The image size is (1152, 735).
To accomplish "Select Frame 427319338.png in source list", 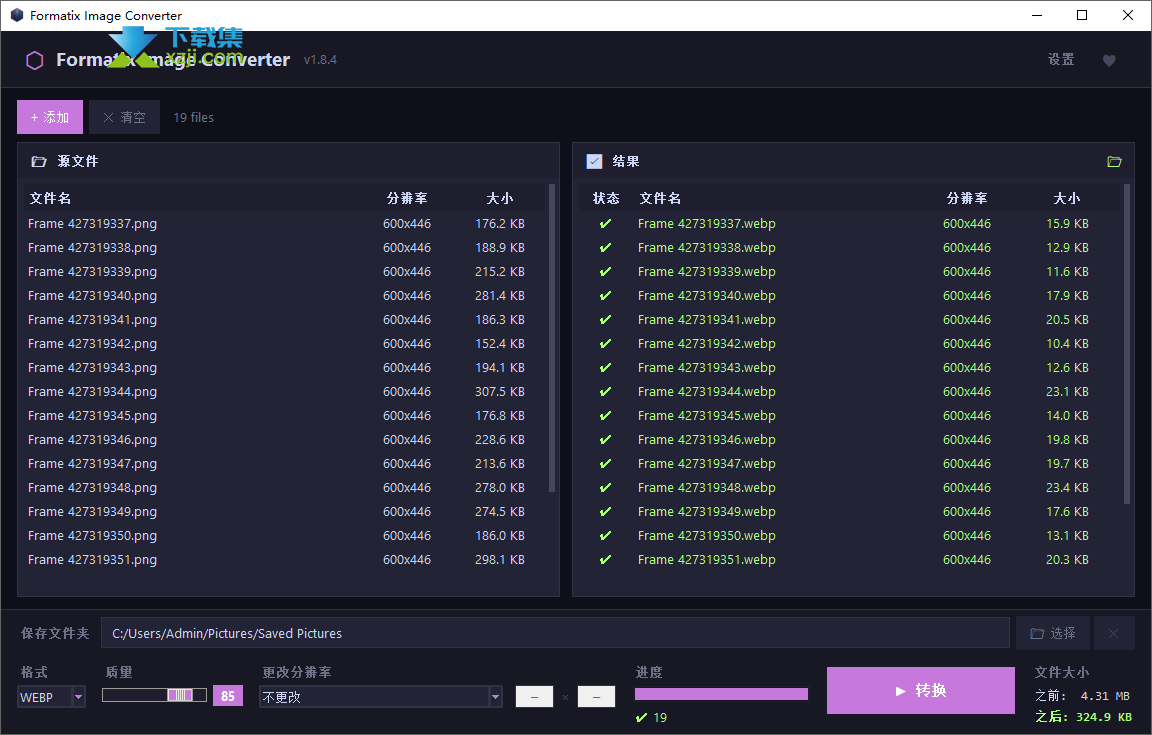I will (285, 248).
